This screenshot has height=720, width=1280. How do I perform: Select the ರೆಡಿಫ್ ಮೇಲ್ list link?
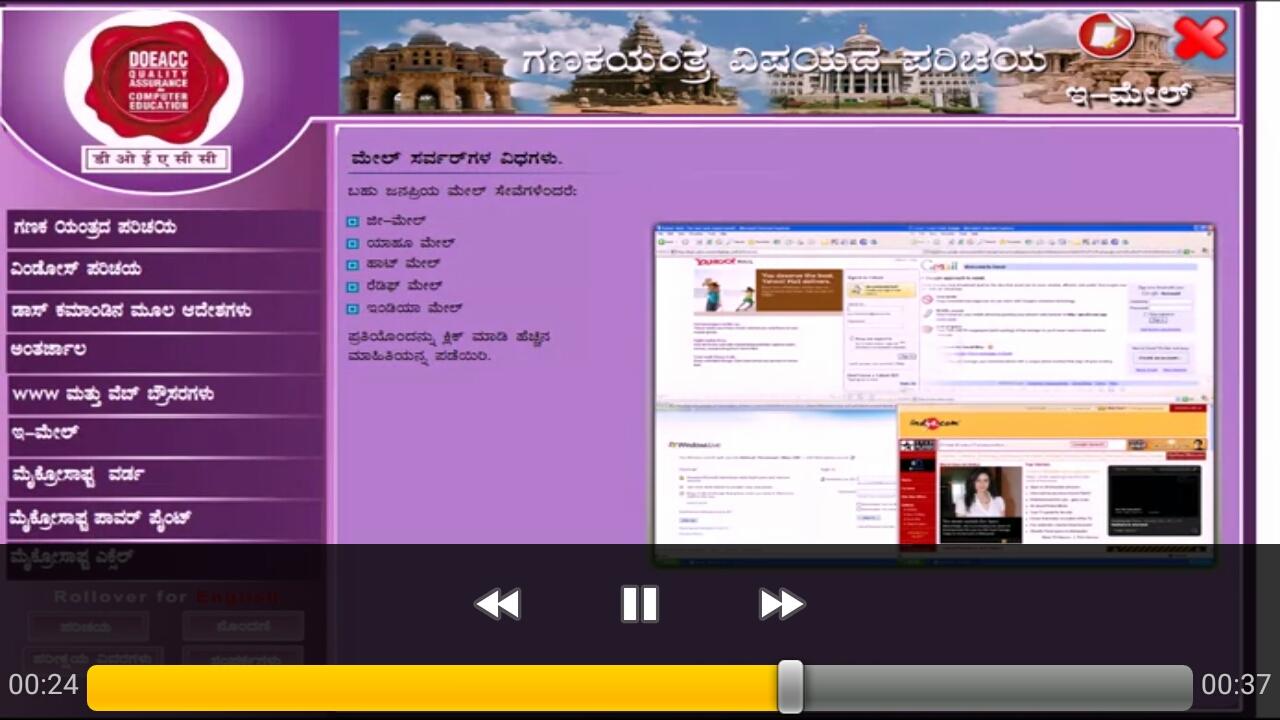[x=404, y=286]
